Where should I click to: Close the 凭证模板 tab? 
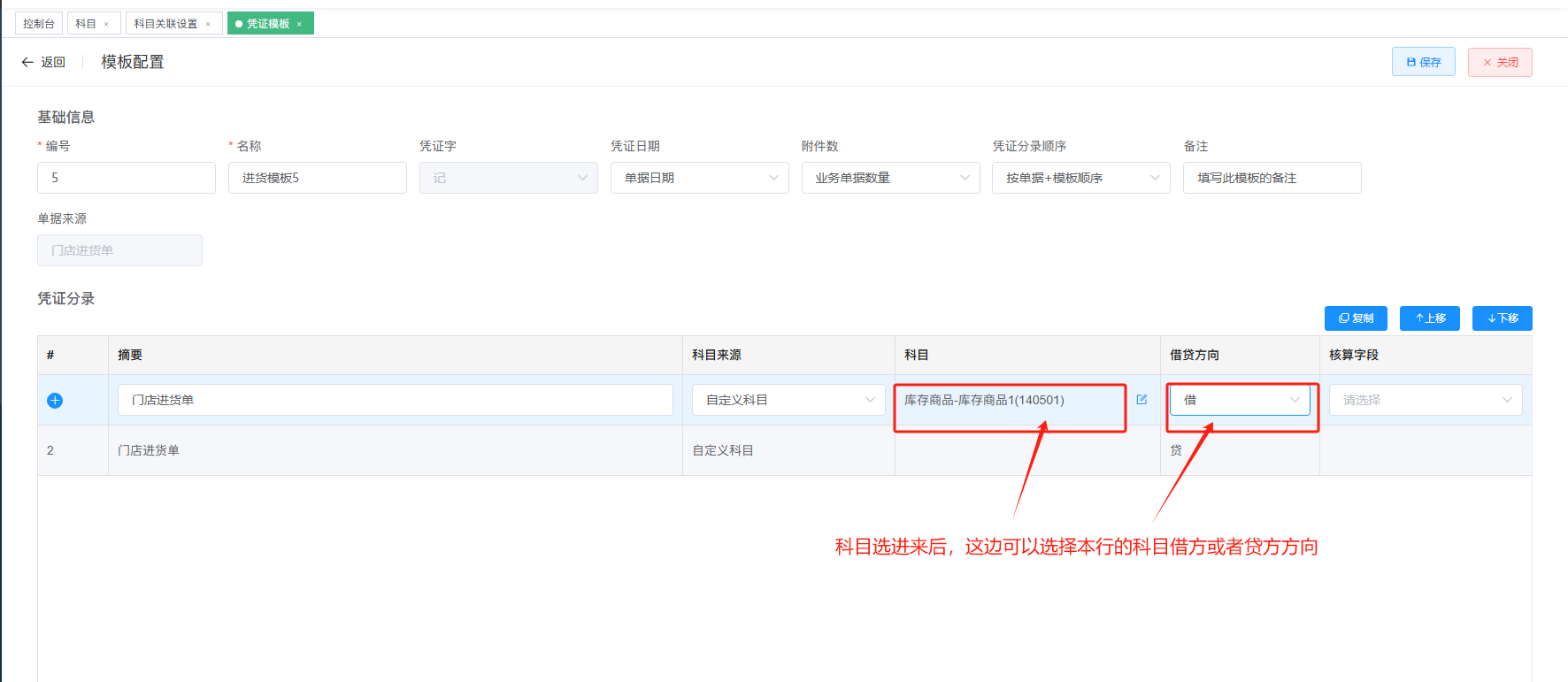(x=299, y=24)
